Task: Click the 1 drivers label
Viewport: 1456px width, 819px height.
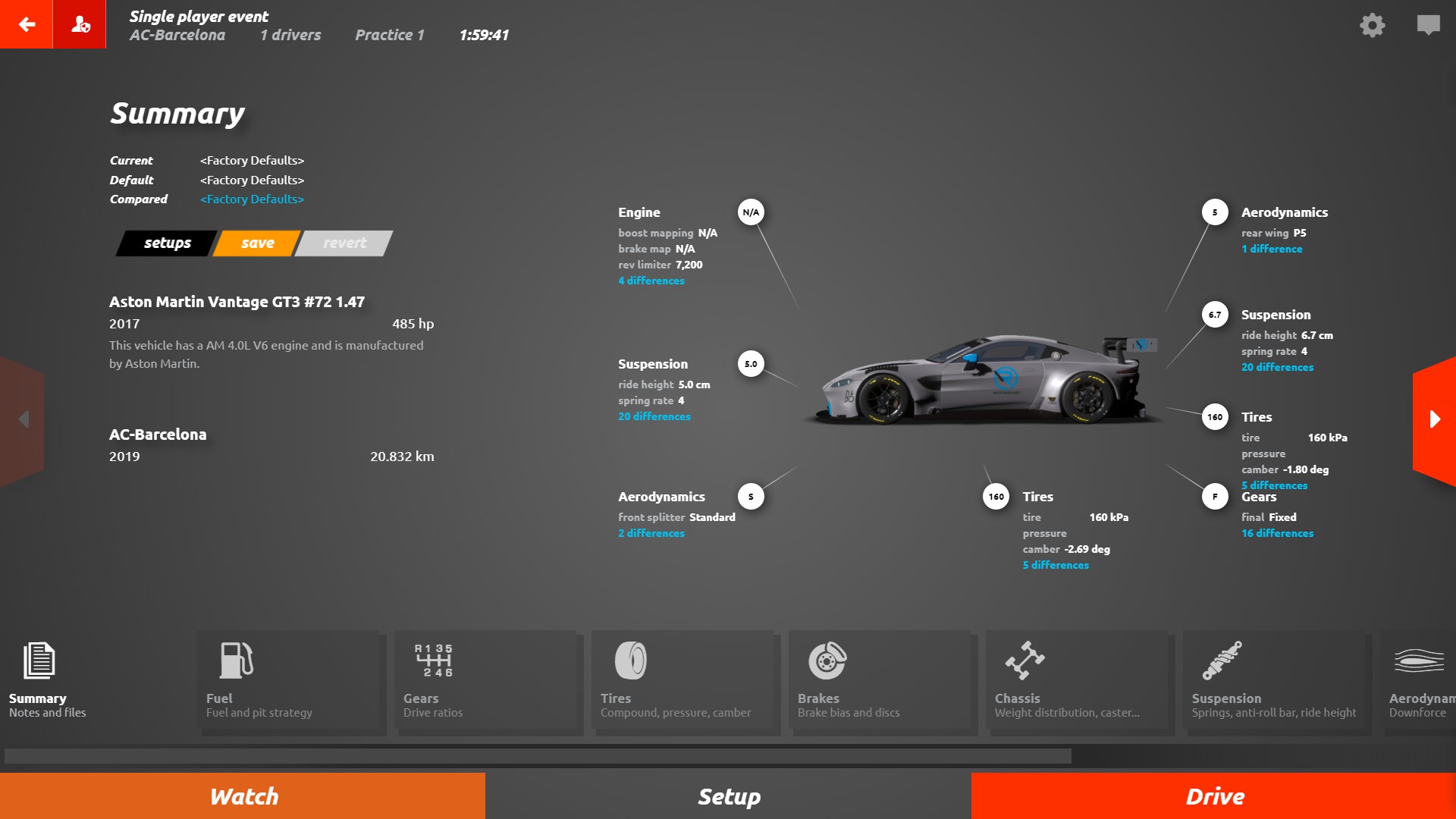Action: point(290,35)
